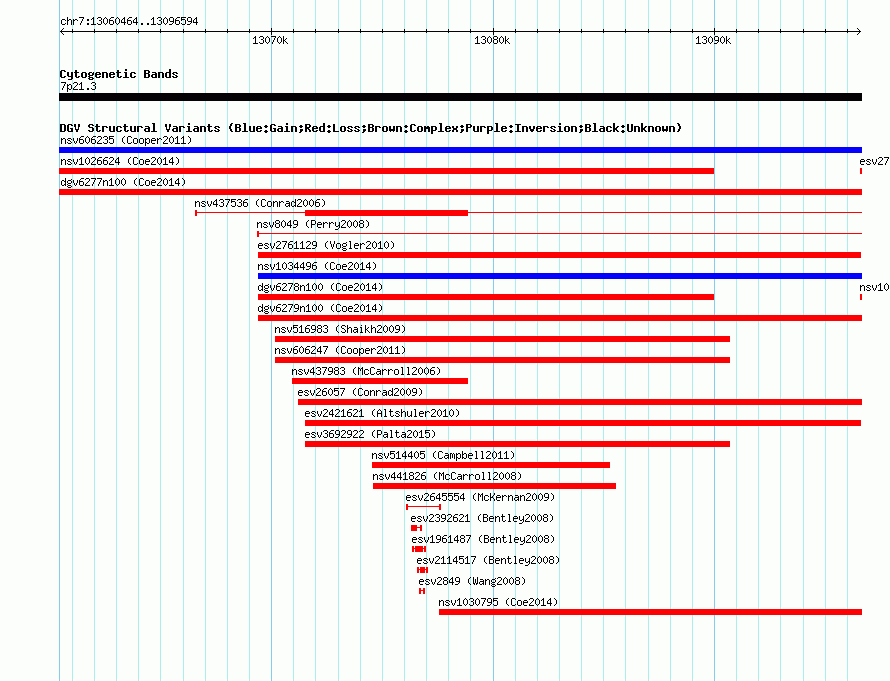Click the nsv516983 red loss bar
This screenshot has width=890, height=681.
point(502,339)
